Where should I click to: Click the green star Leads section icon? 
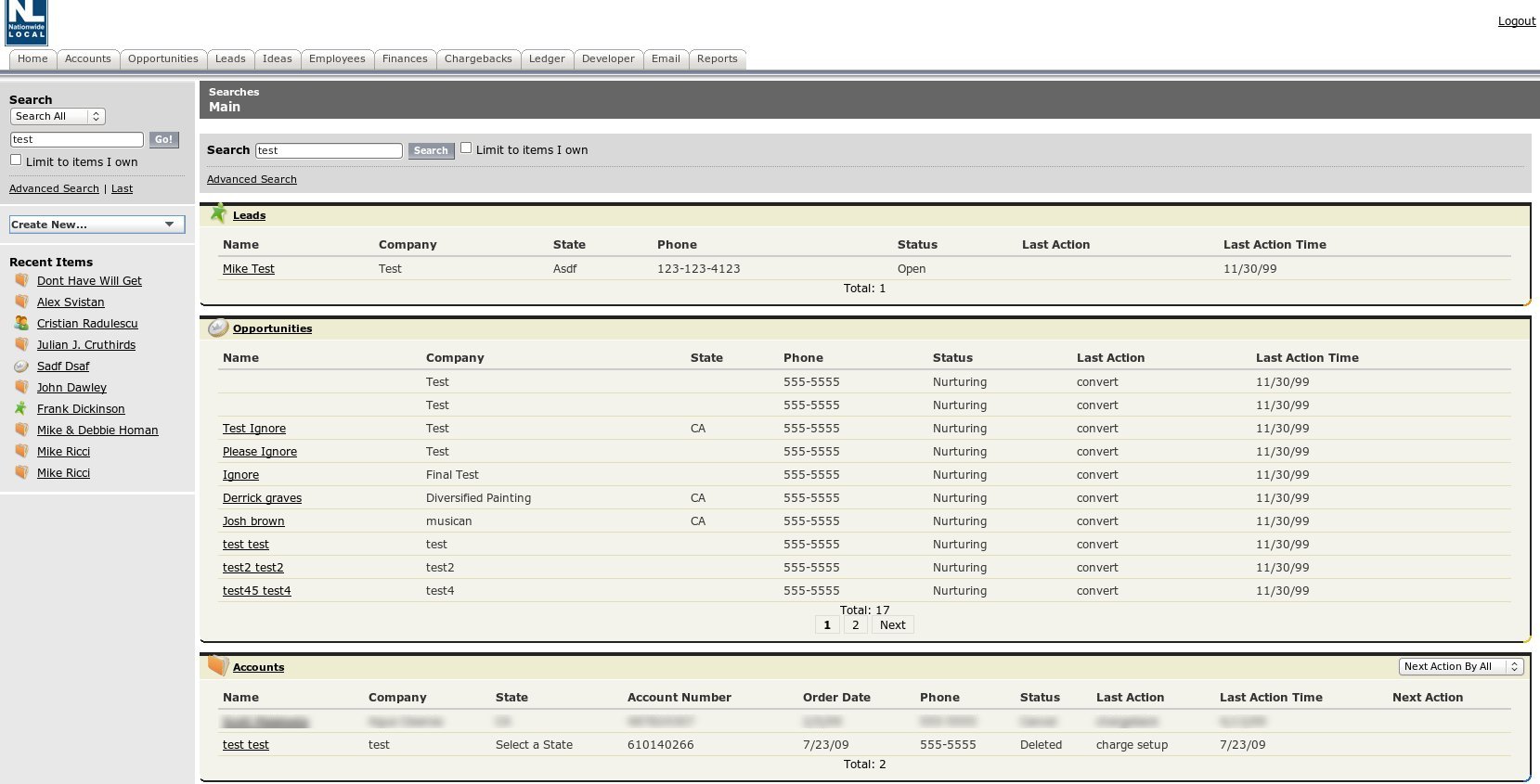(218, 213)
